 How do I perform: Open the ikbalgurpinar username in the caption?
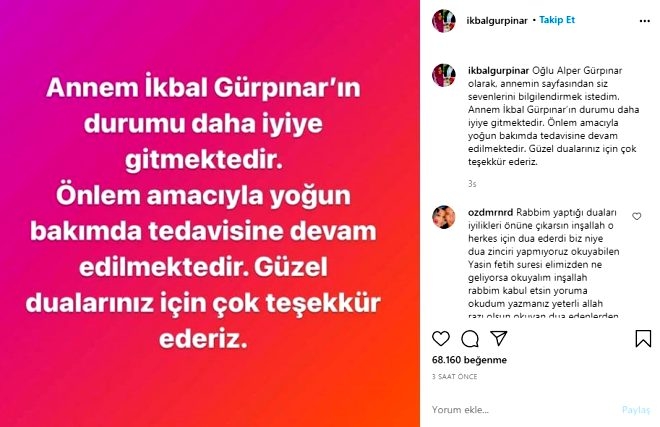pos(498,71)
